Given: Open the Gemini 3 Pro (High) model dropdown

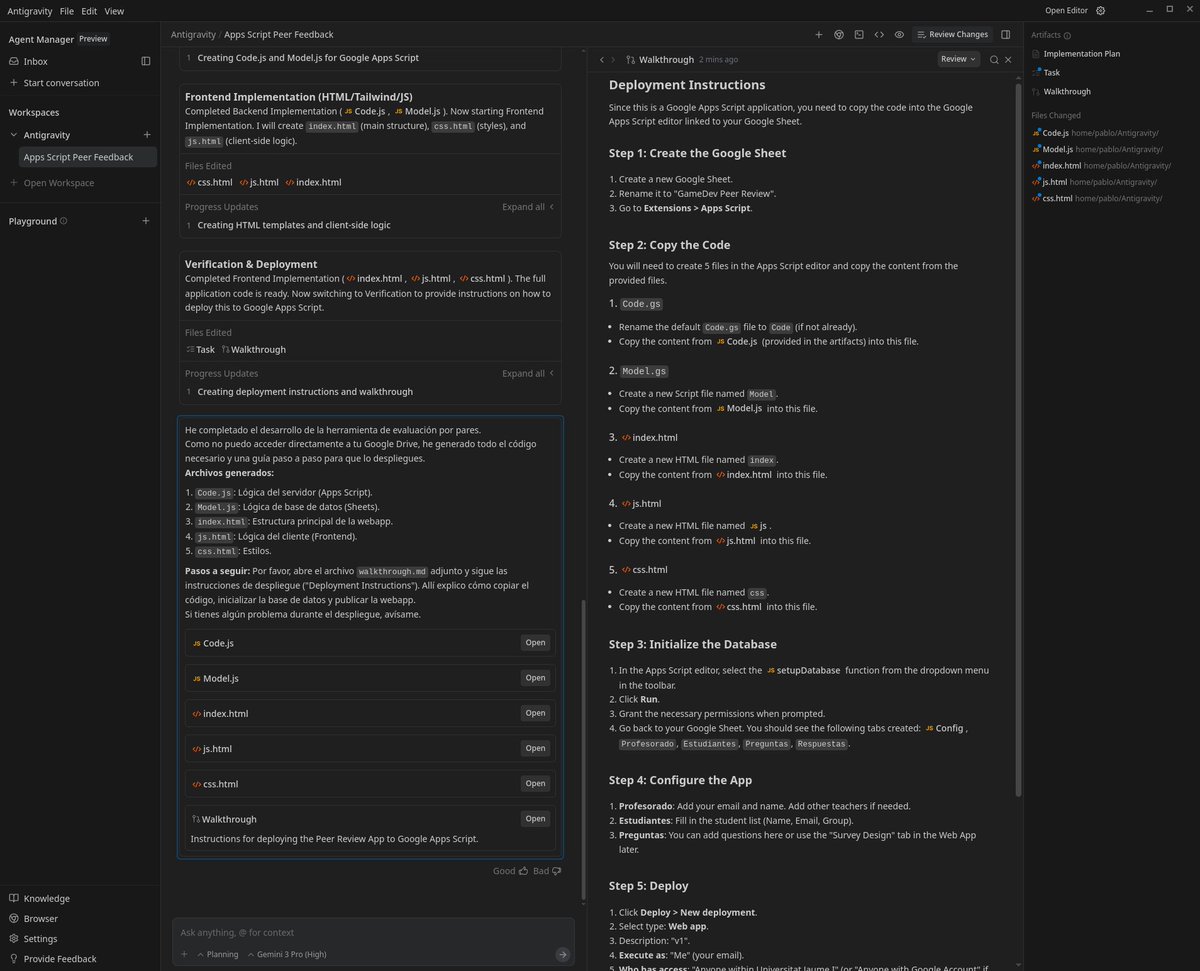Looking at the screenshot, I should click(x=287, y=954).
